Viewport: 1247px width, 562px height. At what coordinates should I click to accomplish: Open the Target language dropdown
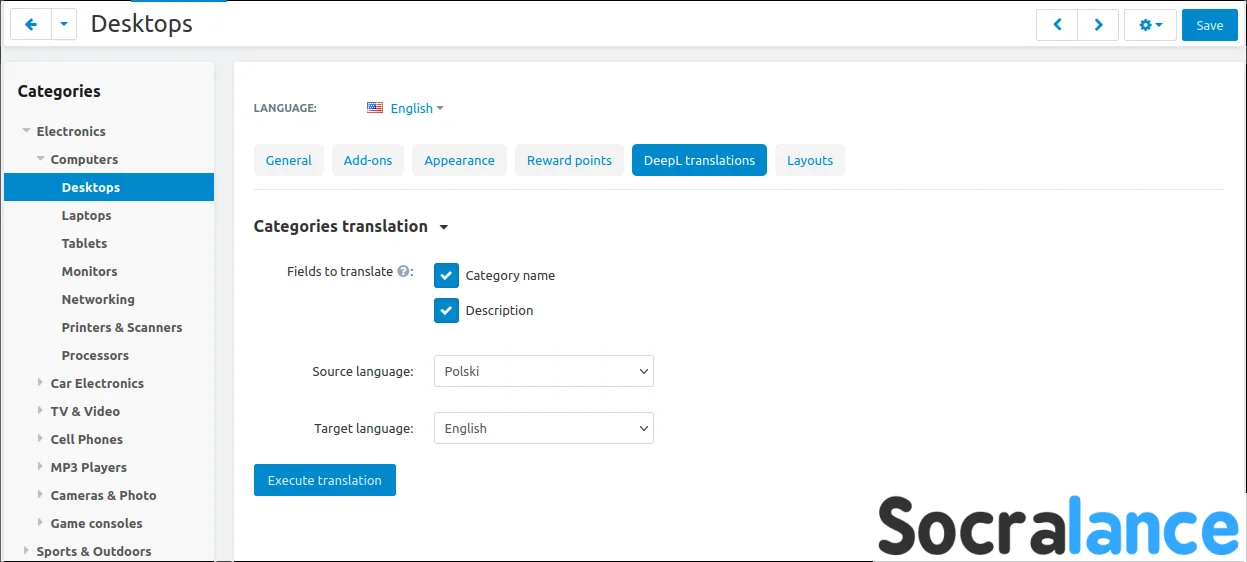click(x=543, y=428)
